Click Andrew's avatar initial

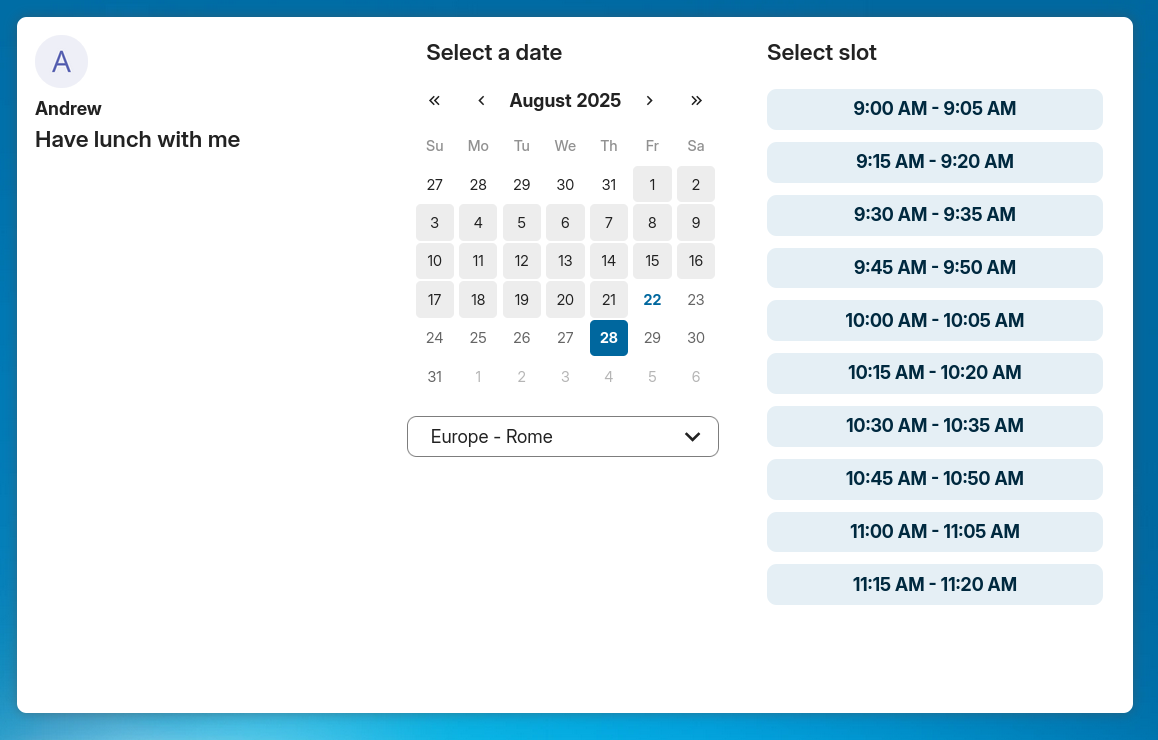(61, 61)
